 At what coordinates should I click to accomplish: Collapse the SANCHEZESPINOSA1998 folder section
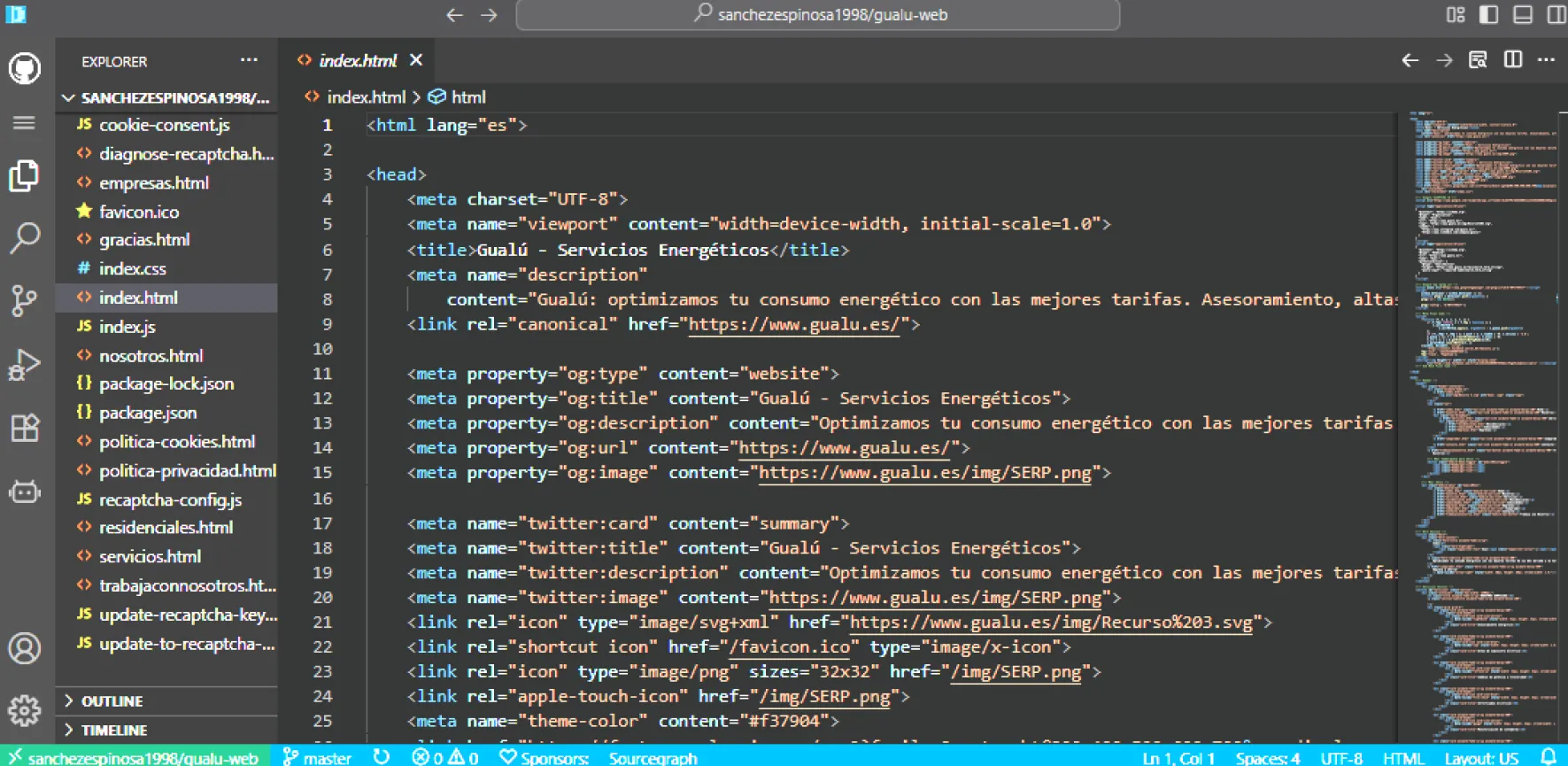tap(166, 97)
